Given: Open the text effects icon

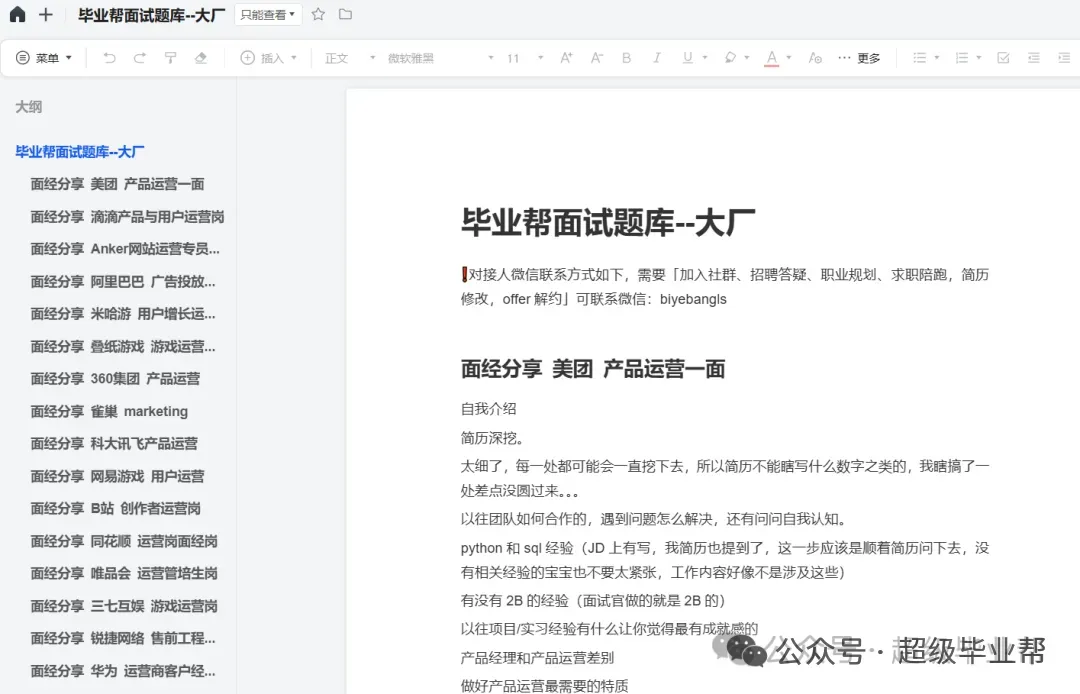Looking at the screenshot, I should [x=815, y=58].
